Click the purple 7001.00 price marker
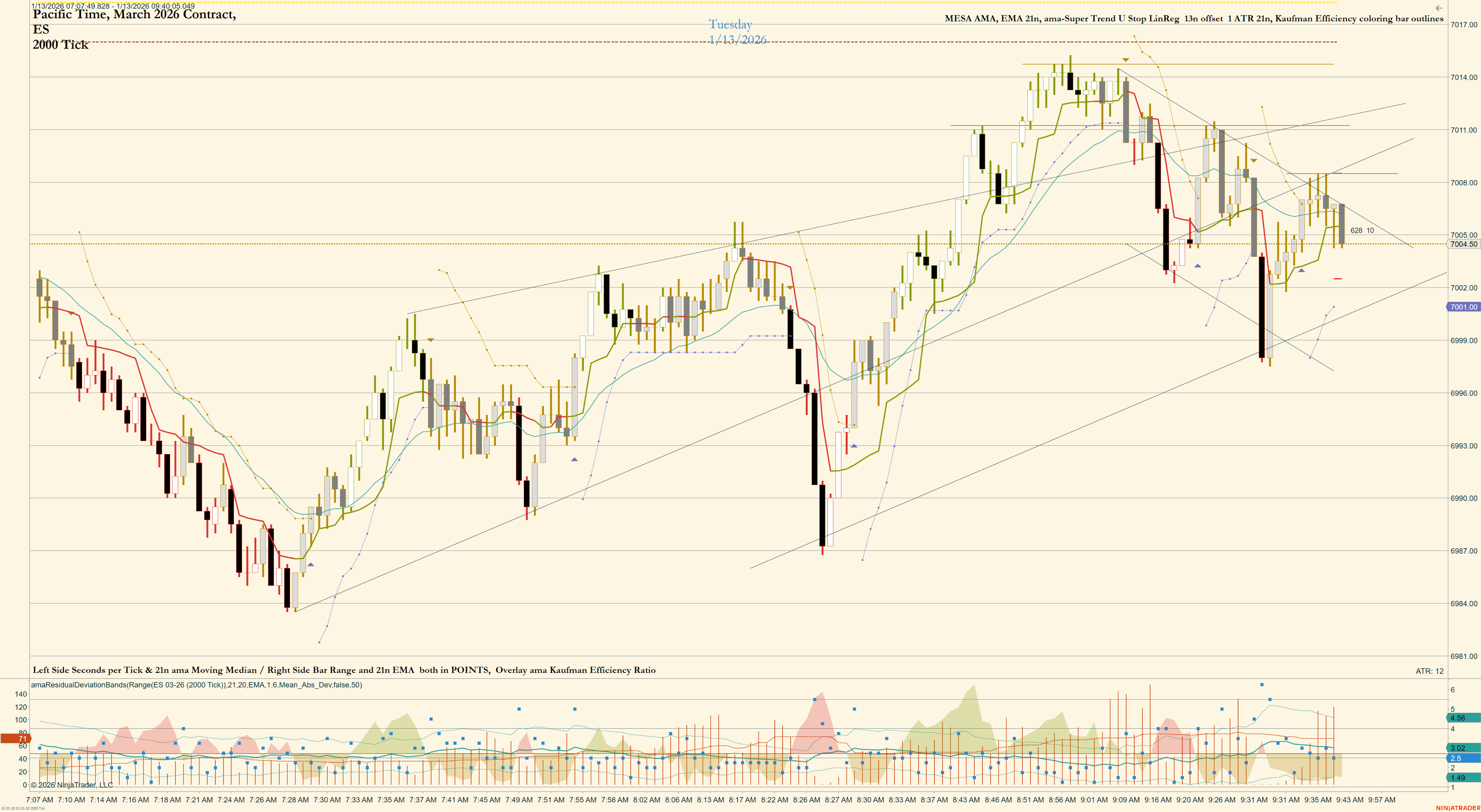This screenshot has width=1481, height=812. point(1463,307)
